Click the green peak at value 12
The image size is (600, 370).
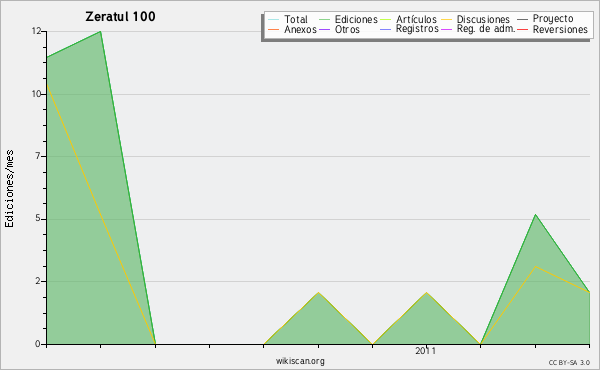click(101, 32)
